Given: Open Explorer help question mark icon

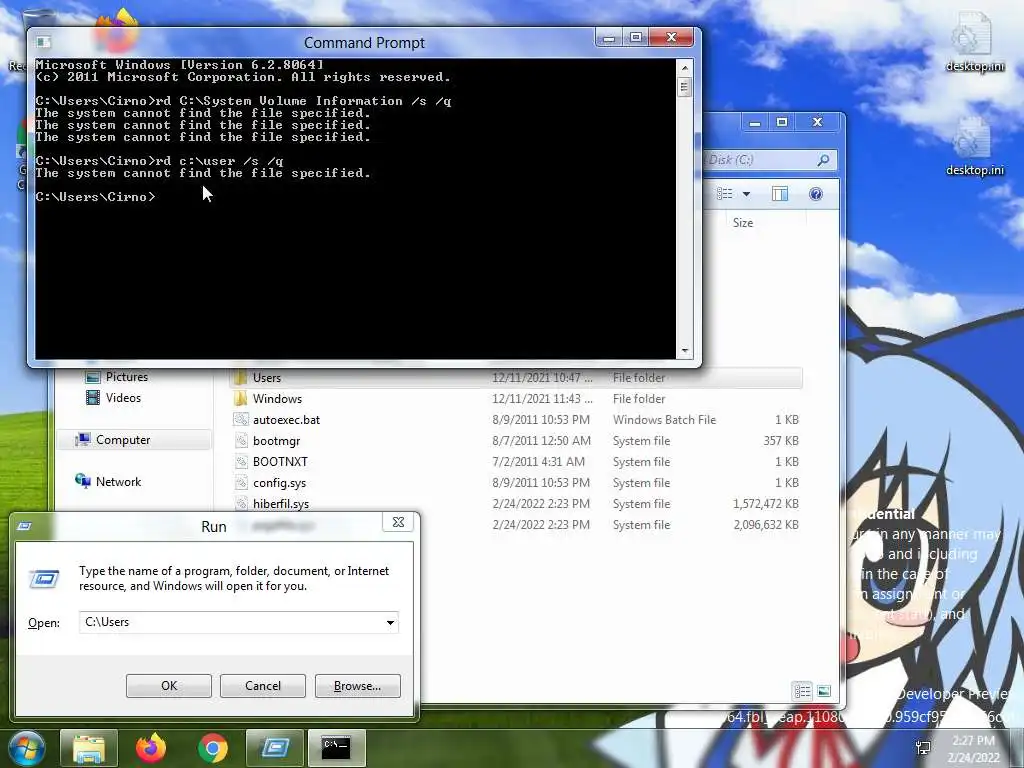Looking at the screenshot, I should (816, 194).
